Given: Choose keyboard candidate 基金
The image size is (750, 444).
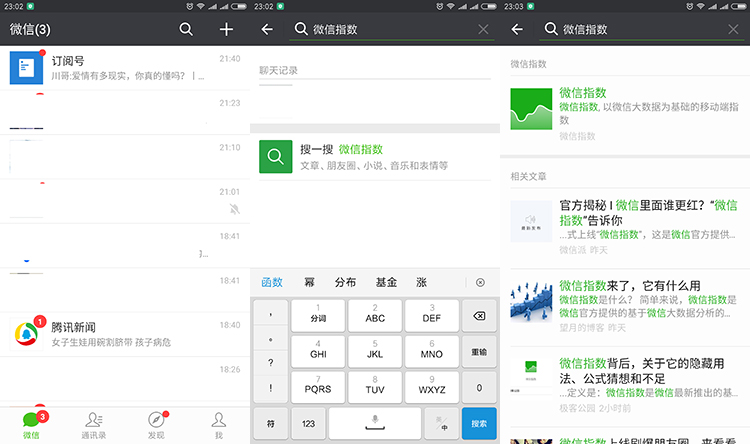Looking at the screenshot, I should 386,282.
